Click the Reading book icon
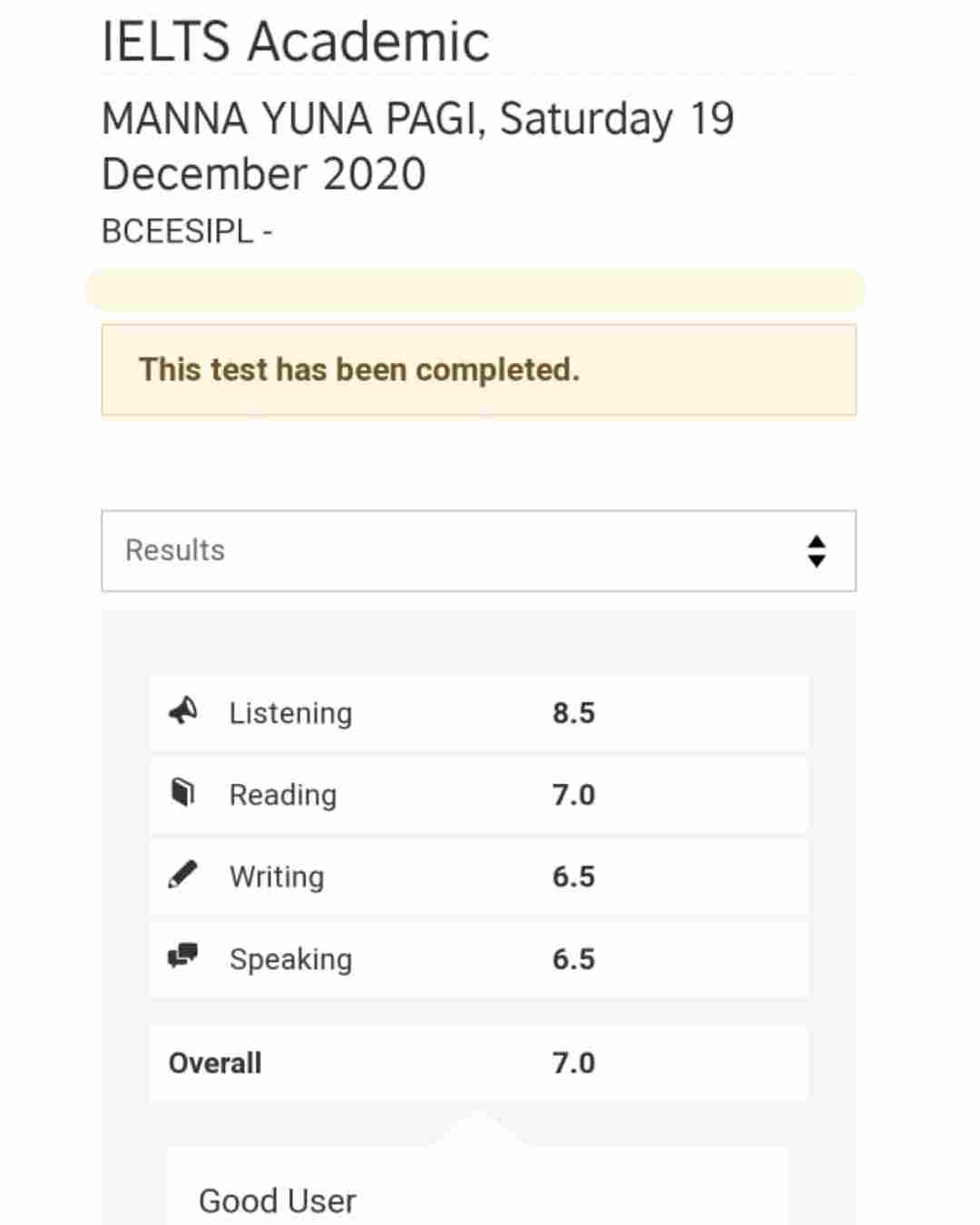The height and width of the screenshot is (1225, 980). 183,792
